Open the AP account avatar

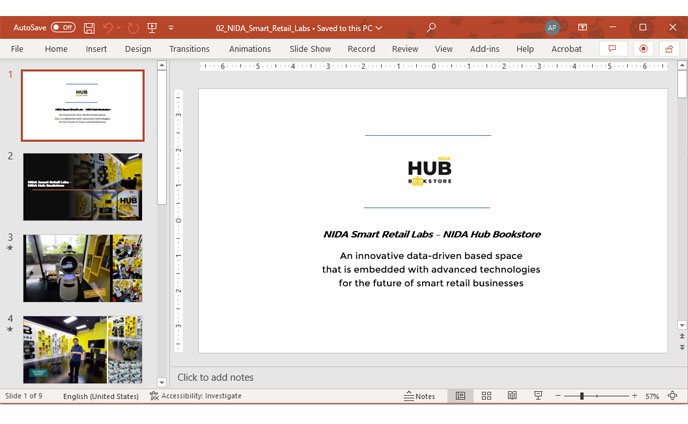(x=552, y=28)
